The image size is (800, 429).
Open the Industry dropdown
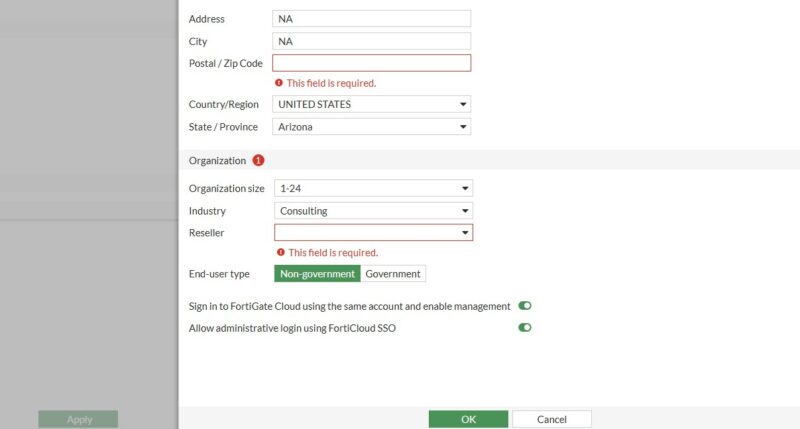[373, 211]
